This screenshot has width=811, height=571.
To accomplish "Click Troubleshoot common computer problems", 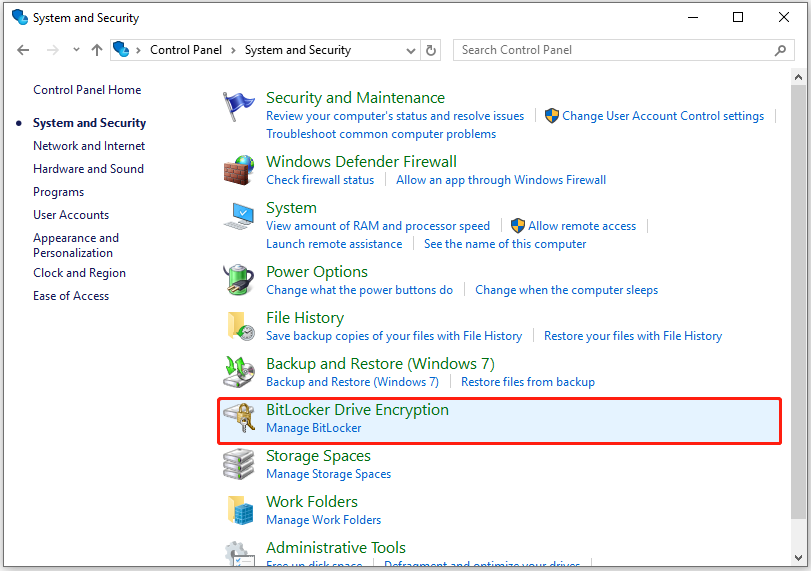I will pyautogui.click(x=381, y=134).
